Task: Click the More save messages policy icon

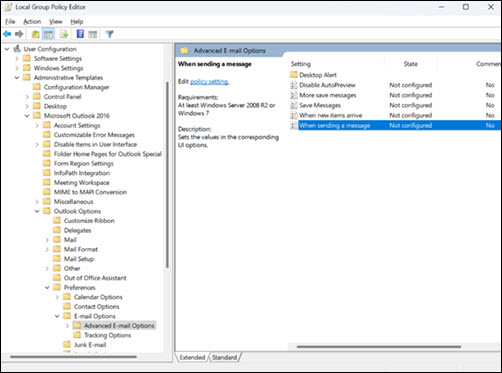Action: coord(293,95)
